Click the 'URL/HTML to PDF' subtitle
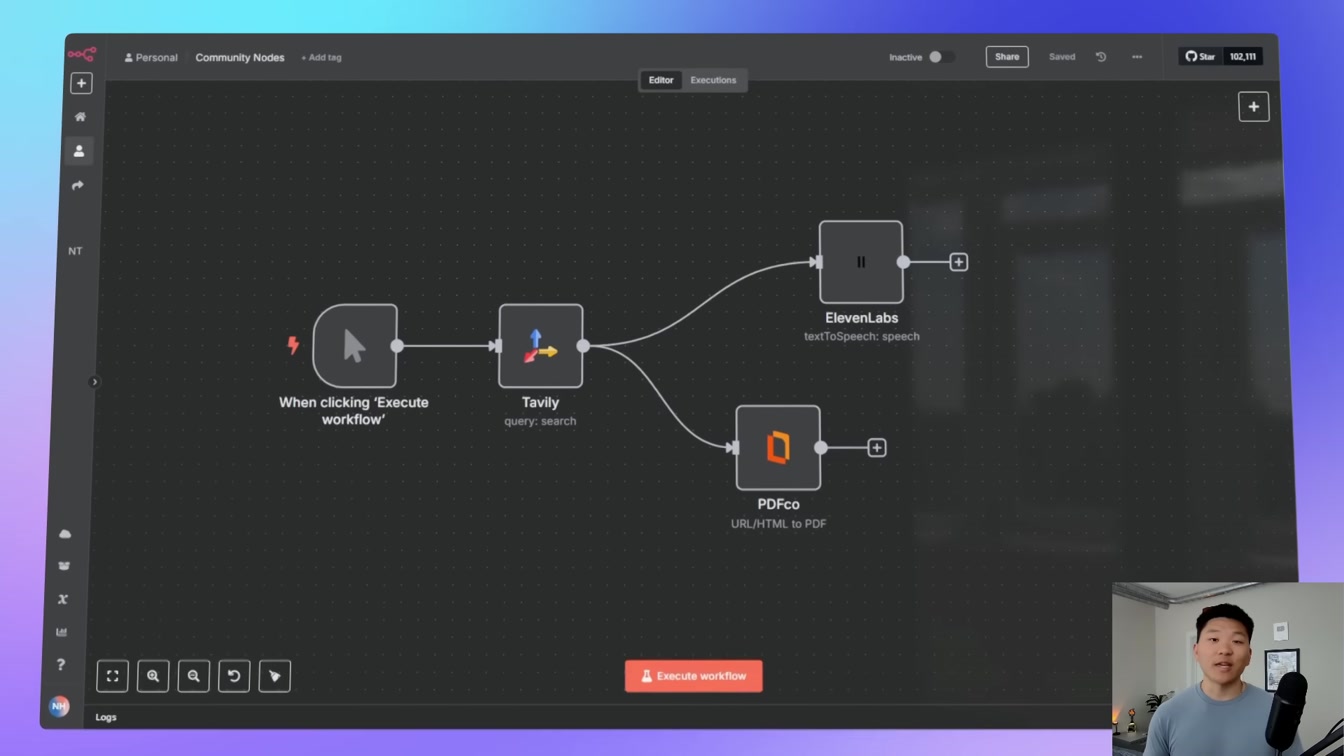1344x756 pixels. click(778, 524)
